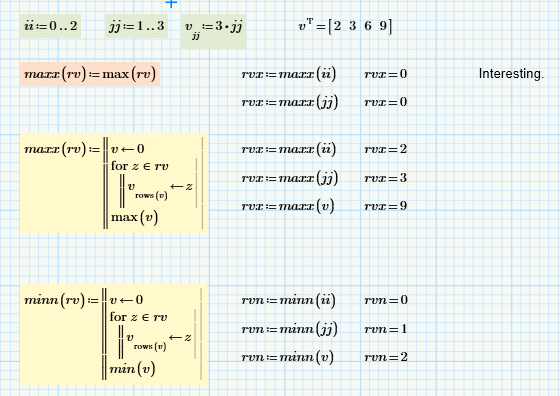
Task: Click the pink maxx(rv):=max(rv) definition
Action: [x=90, y=74]
